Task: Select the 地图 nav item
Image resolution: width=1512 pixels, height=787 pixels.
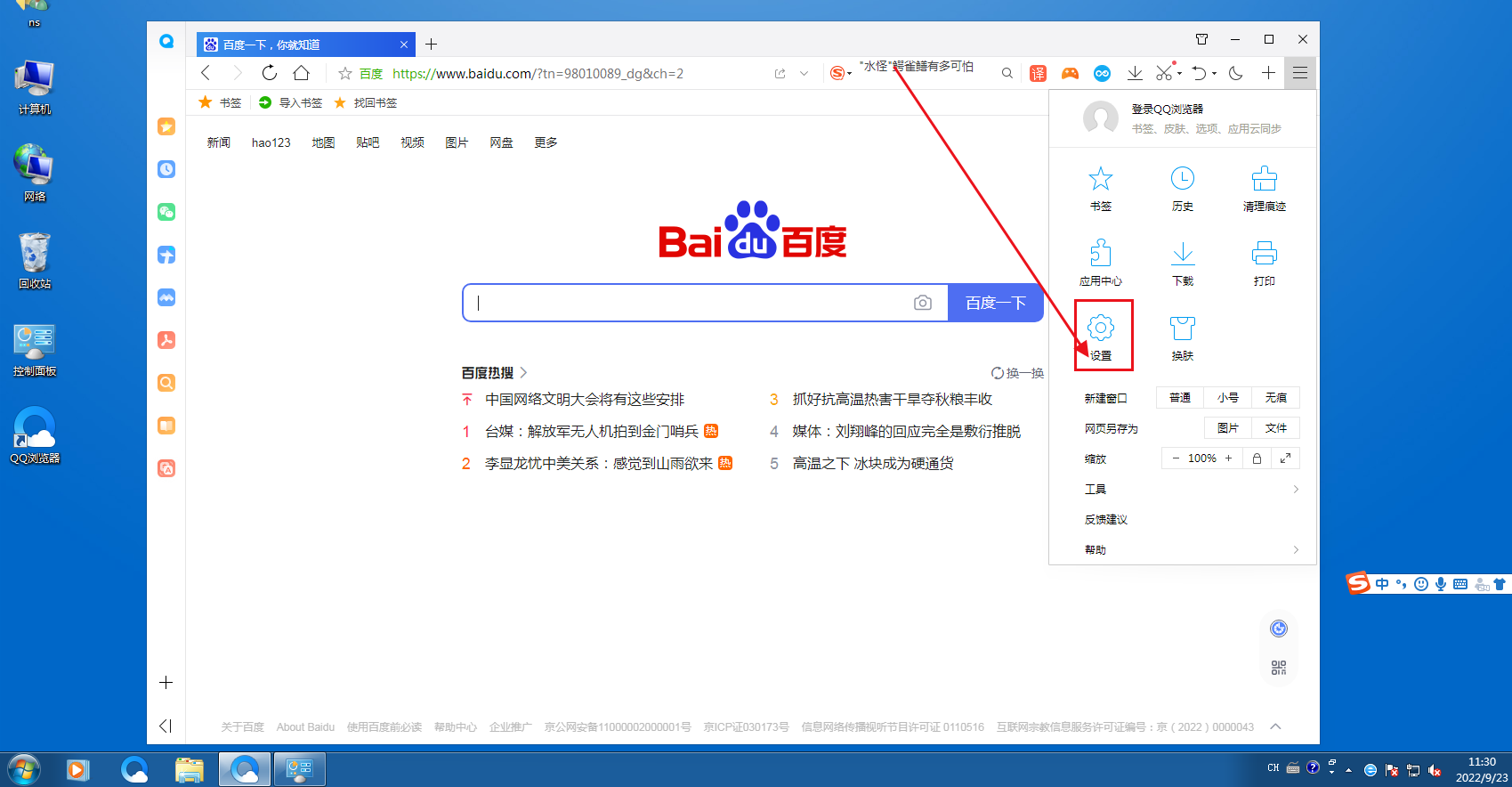Action: (x=323, y=142)
